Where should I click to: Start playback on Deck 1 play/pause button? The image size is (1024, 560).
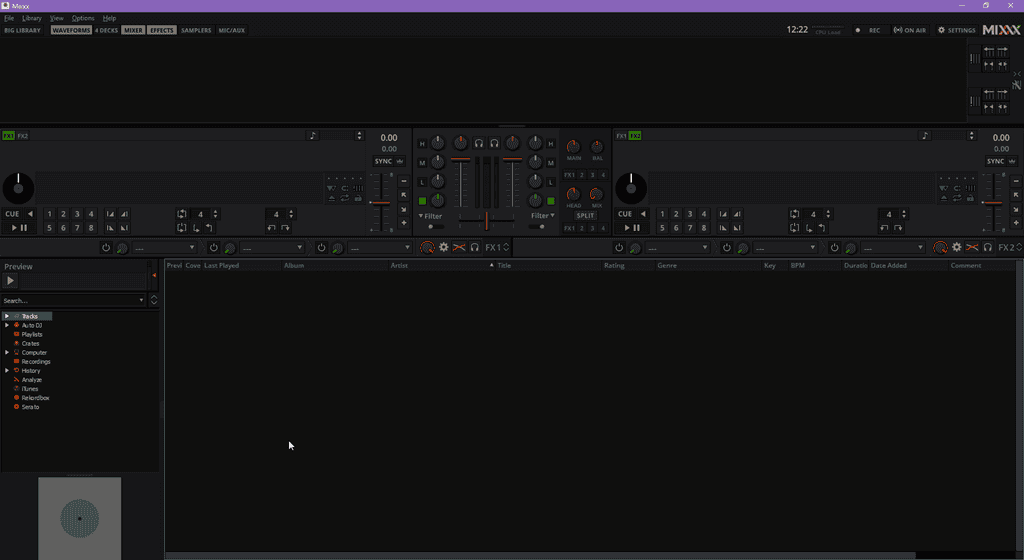[x=19, y=228]
